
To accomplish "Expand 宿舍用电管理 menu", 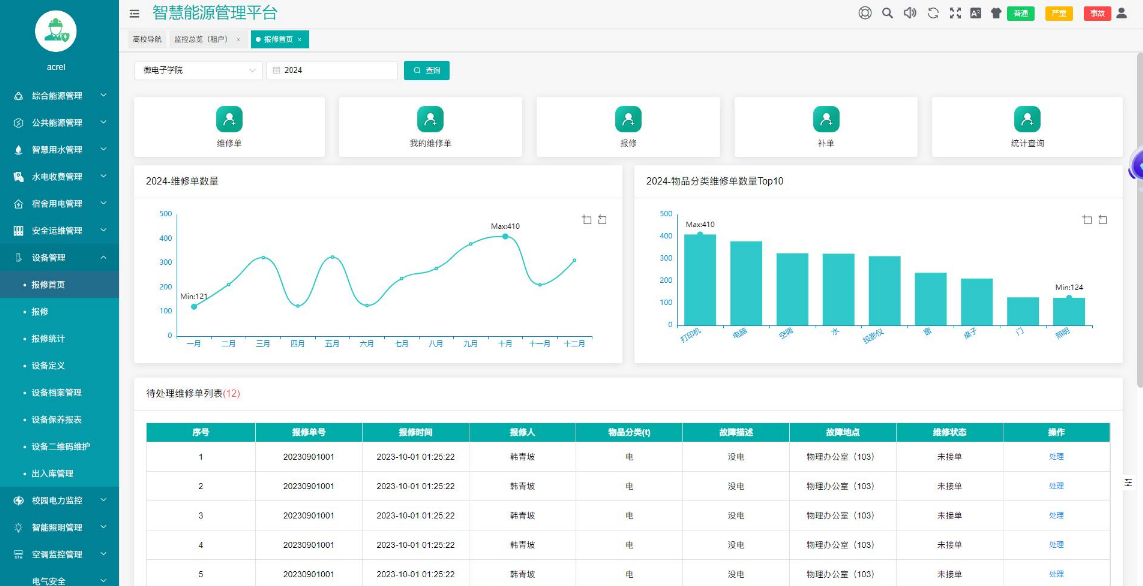I will point(59,203).
